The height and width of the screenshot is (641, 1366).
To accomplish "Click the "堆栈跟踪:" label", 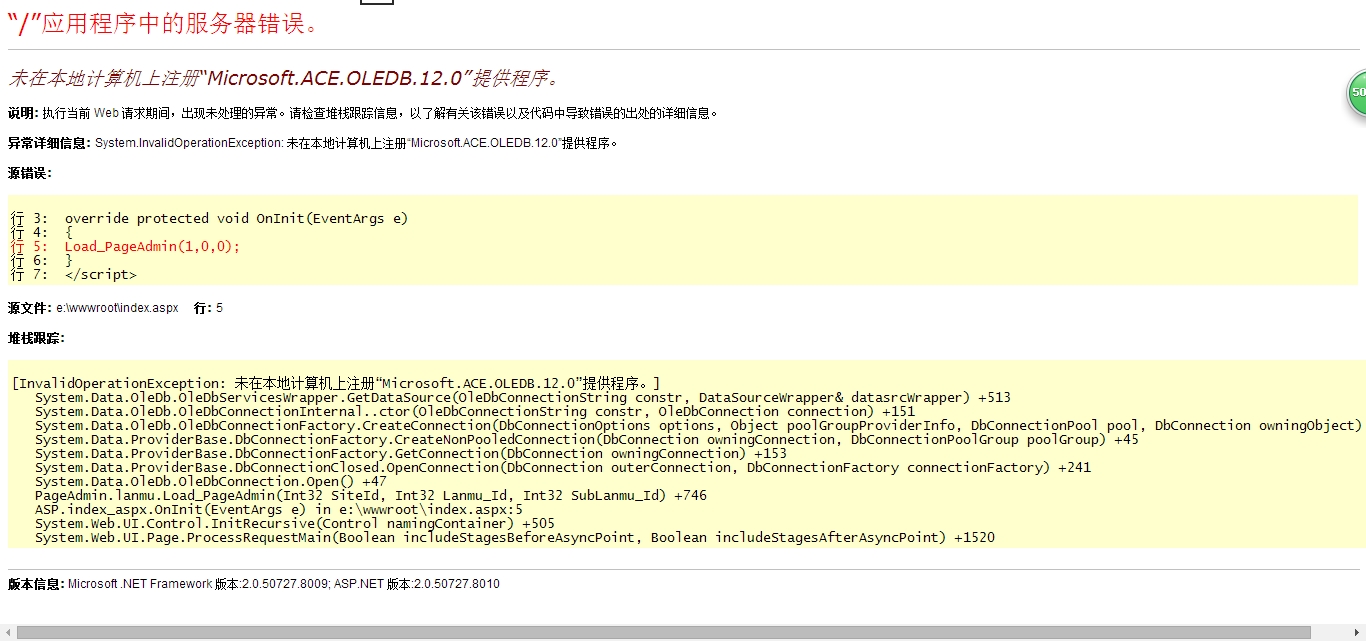I will pos(36,338).
